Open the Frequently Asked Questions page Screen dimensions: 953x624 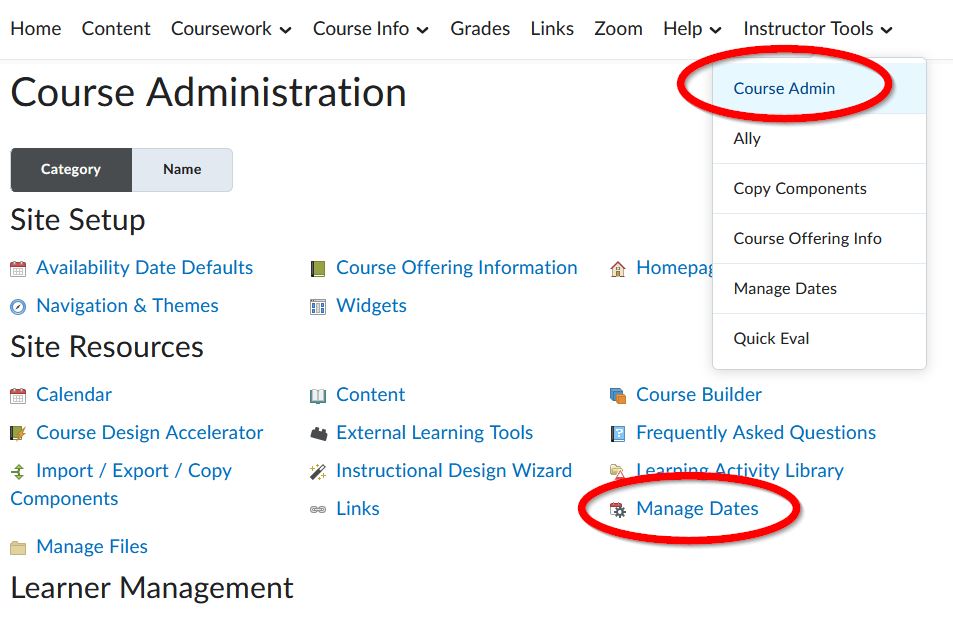click(755, 432)
